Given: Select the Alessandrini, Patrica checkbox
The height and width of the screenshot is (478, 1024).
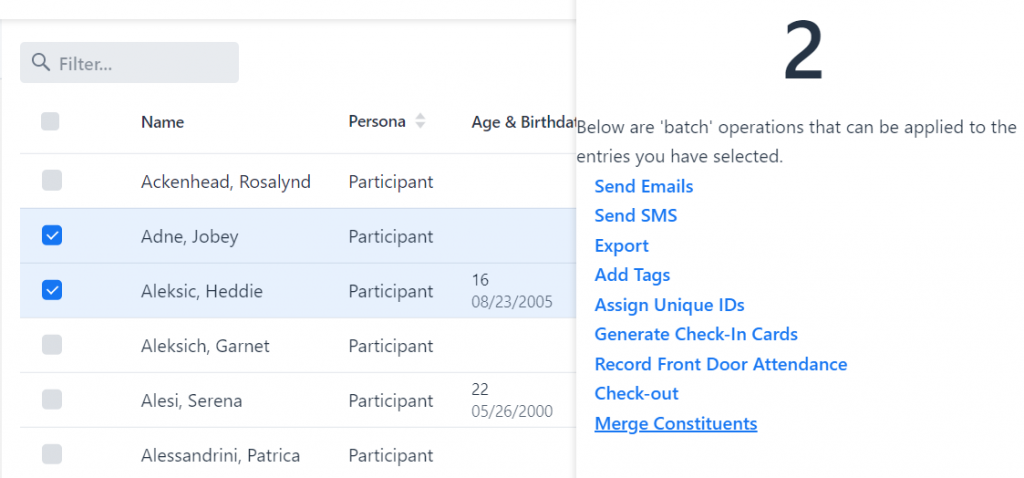Looking at the screenshot, I should 52,454.
